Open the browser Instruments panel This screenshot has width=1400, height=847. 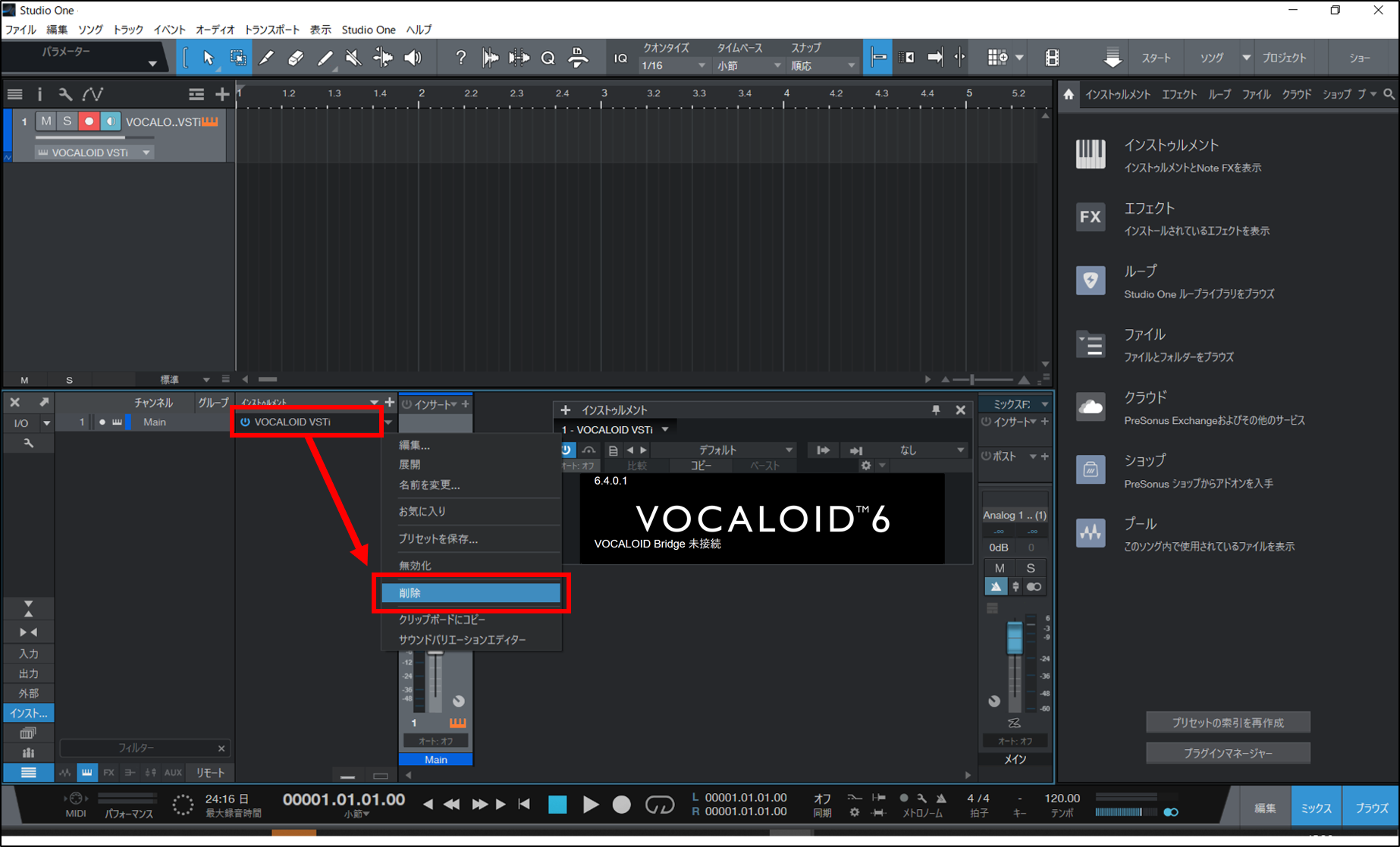(x=1117, y=94)
